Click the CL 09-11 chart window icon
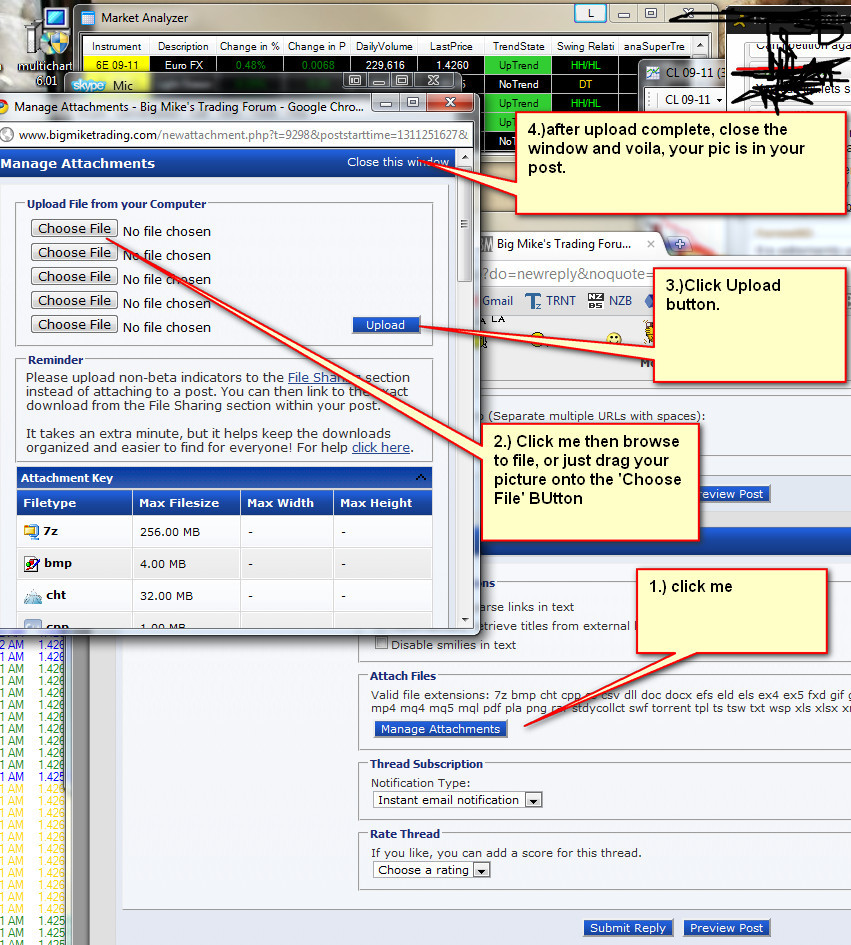This screenshot has height=945, width=851. pyautogui.click(x=653, y=73)
